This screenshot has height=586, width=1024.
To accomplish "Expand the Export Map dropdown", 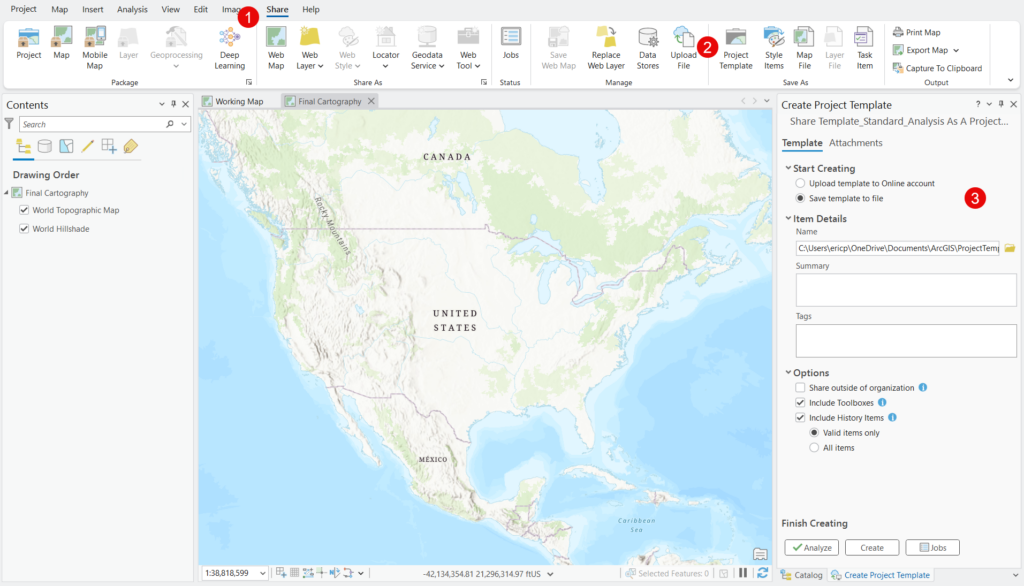I will (956, 50).
